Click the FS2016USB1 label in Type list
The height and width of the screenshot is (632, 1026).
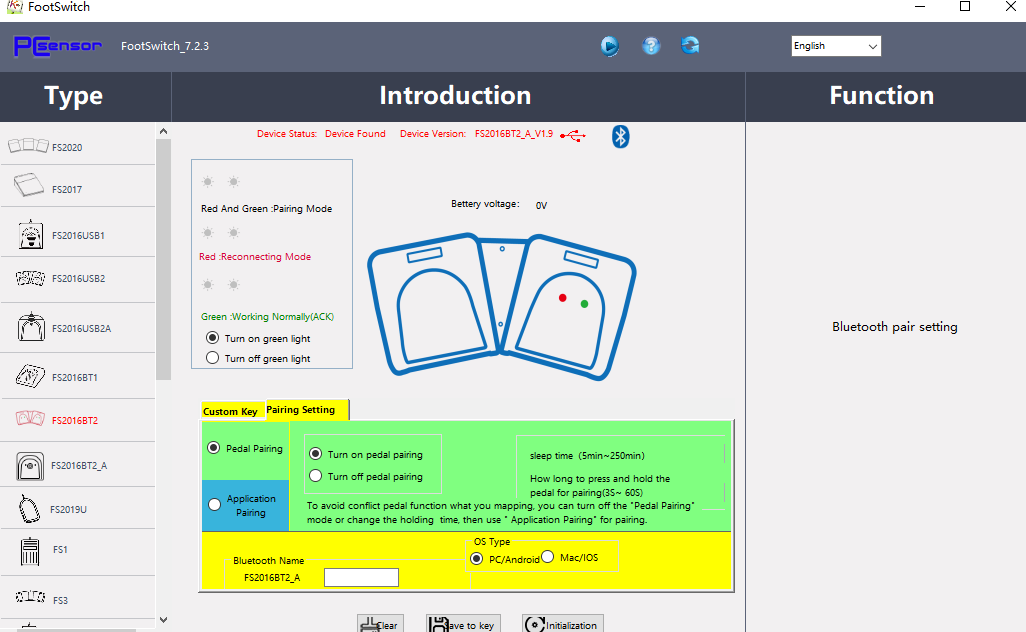pos(79,236)
